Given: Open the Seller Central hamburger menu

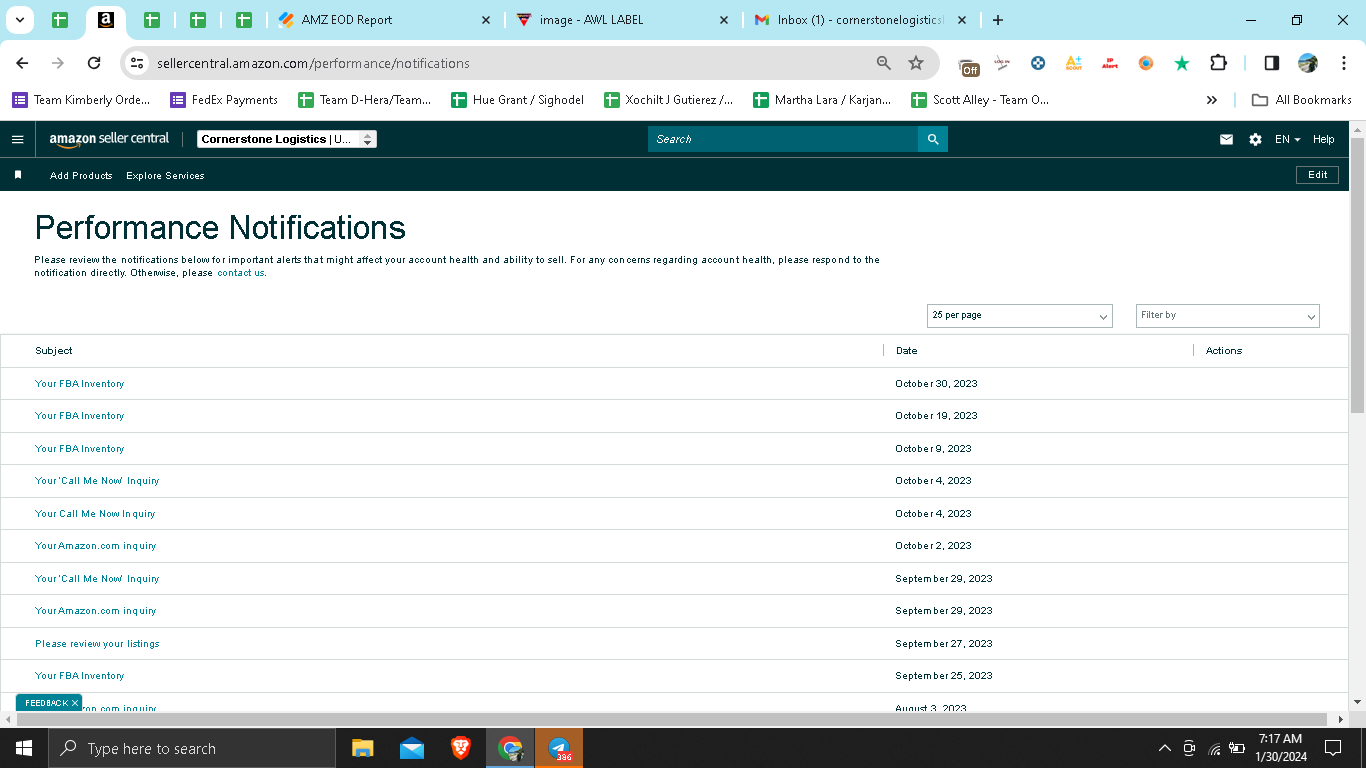Looking at the screenshot, I should [17, 139].
